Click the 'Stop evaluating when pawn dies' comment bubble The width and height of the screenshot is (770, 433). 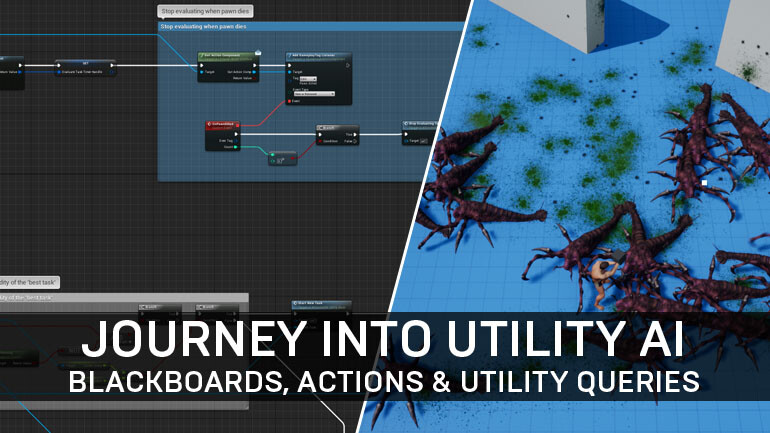coord(205,11)
